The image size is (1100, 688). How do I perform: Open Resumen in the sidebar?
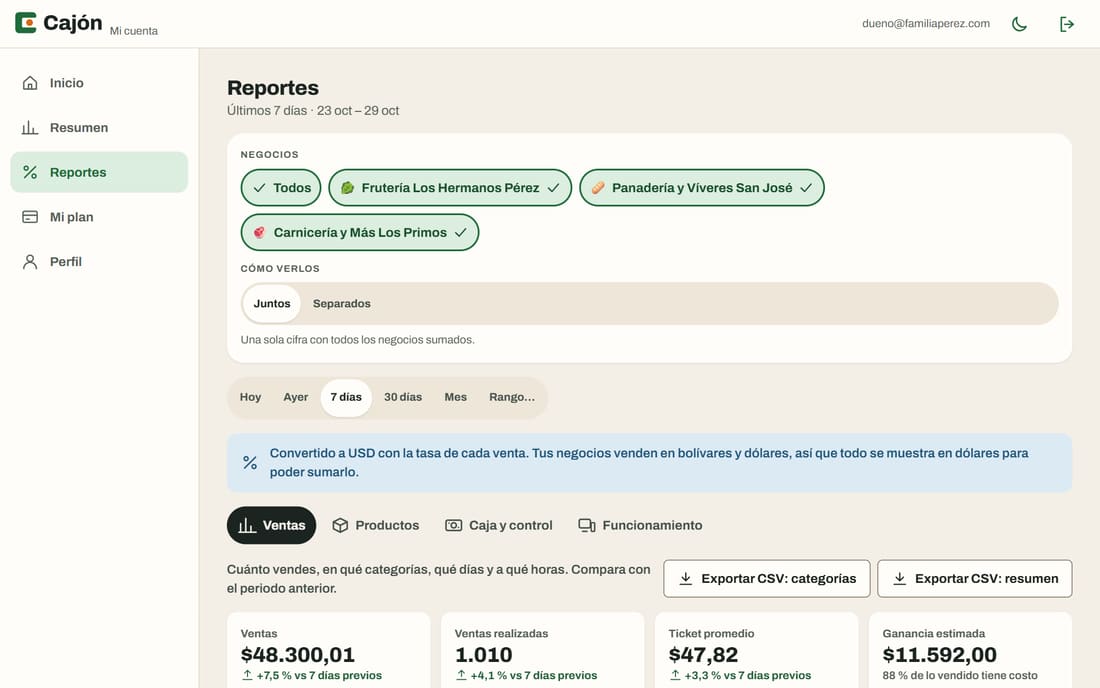click(x=99, y=128)
